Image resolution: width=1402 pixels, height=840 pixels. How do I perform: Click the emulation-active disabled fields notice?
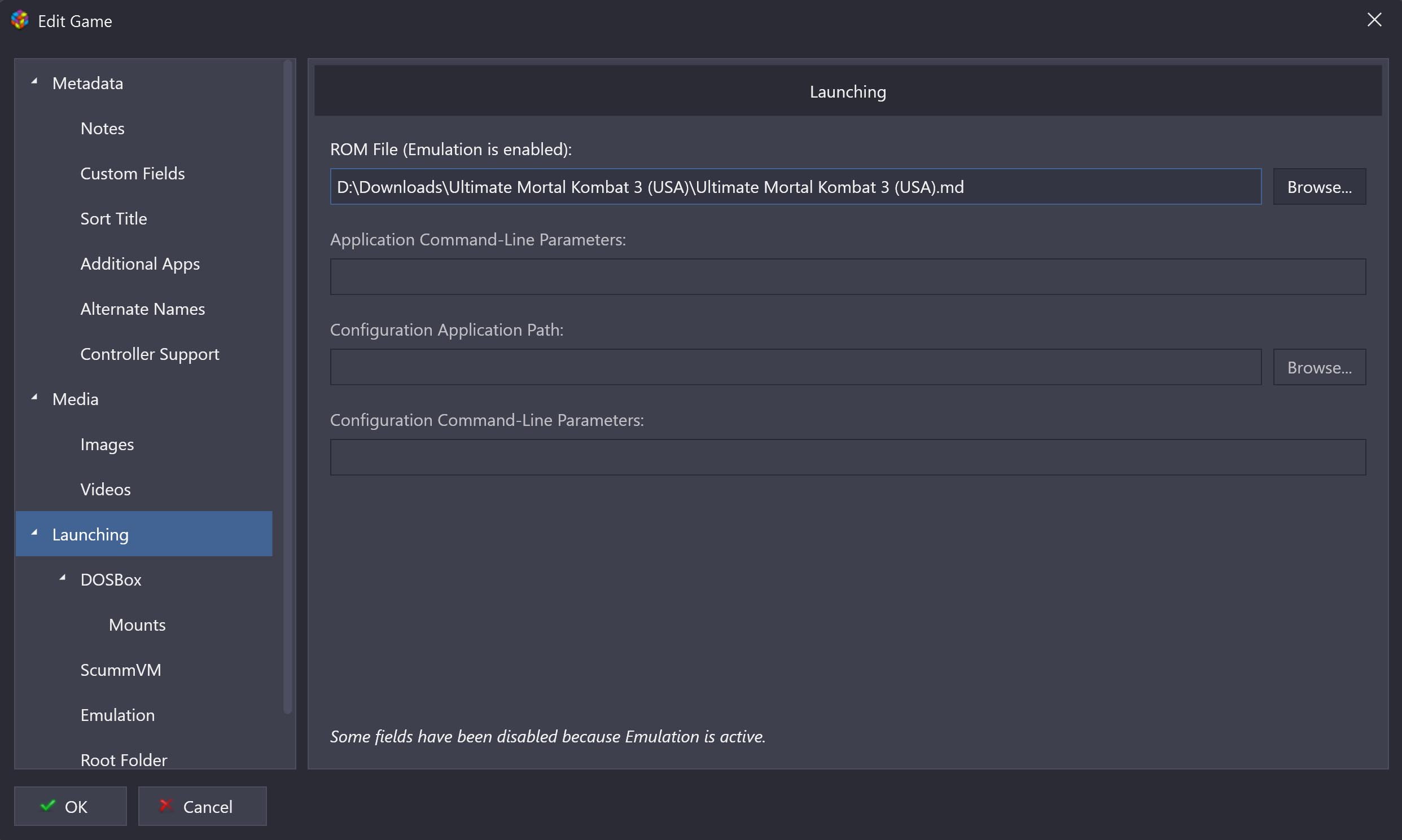point(547,736)
